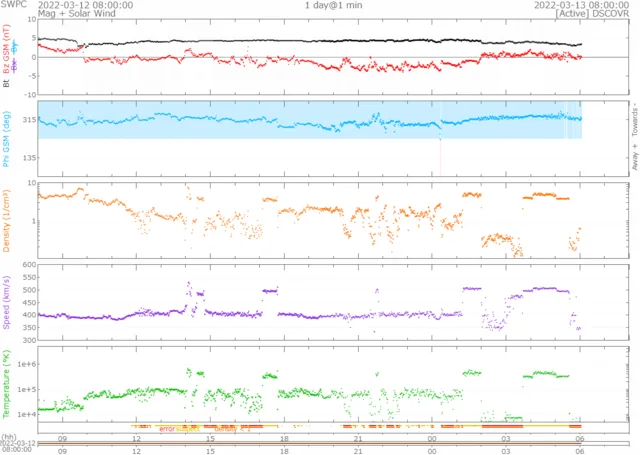Screen dimensions: 640x455
Task: Toggle the Bt axis label
Action: (7, 84)
